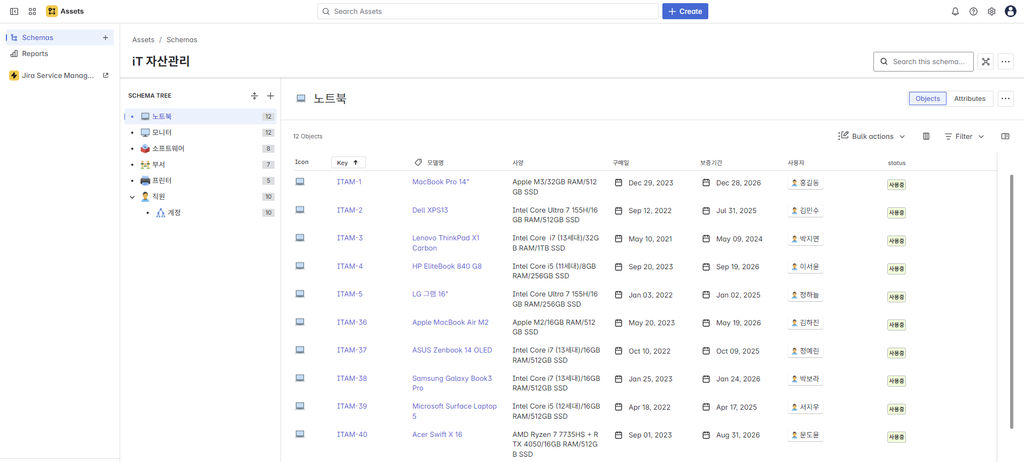The height and width of the screenshot is (462, 1024).
Task: Select 모니터 in the schema tree
Action: pyautogui.click(x=200, y=133)
